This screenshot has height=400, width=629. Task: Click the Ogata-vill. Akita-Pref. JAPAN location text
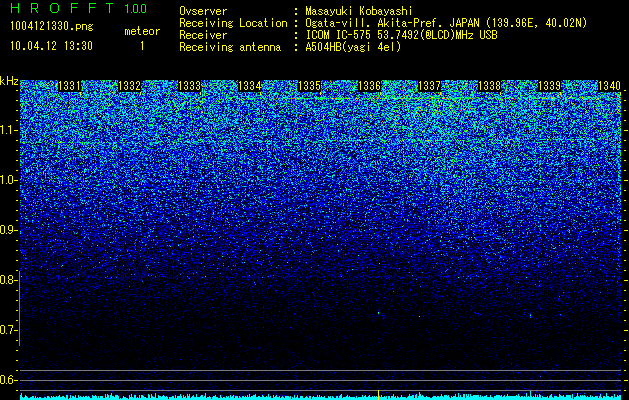click(446, 23)
